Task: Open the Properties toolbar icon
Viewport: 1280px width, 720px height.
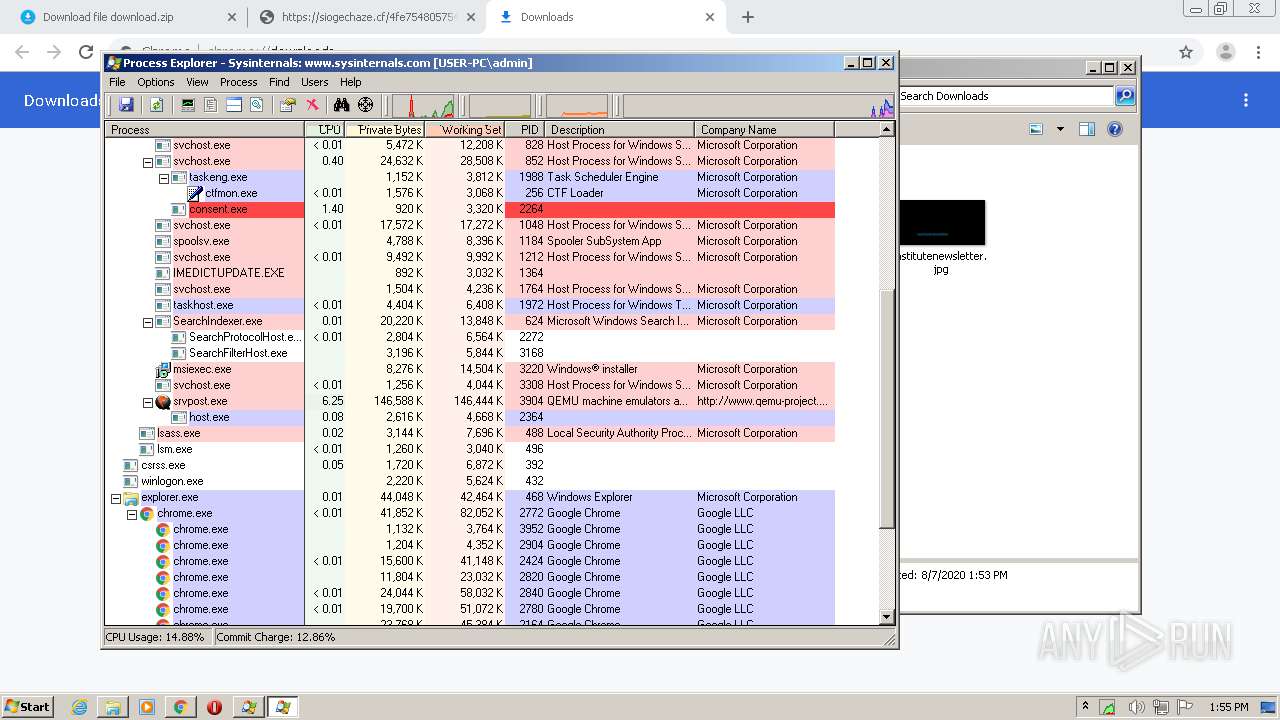Action: pos(288,104)
